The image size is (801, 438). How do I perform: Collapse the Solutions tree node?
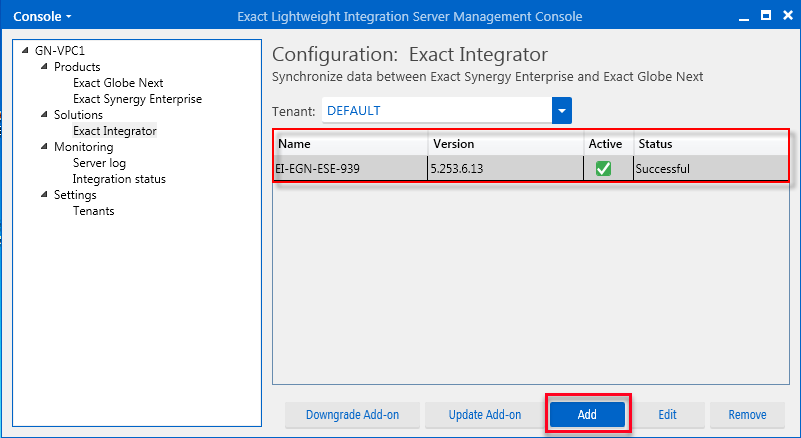[44, 114]
